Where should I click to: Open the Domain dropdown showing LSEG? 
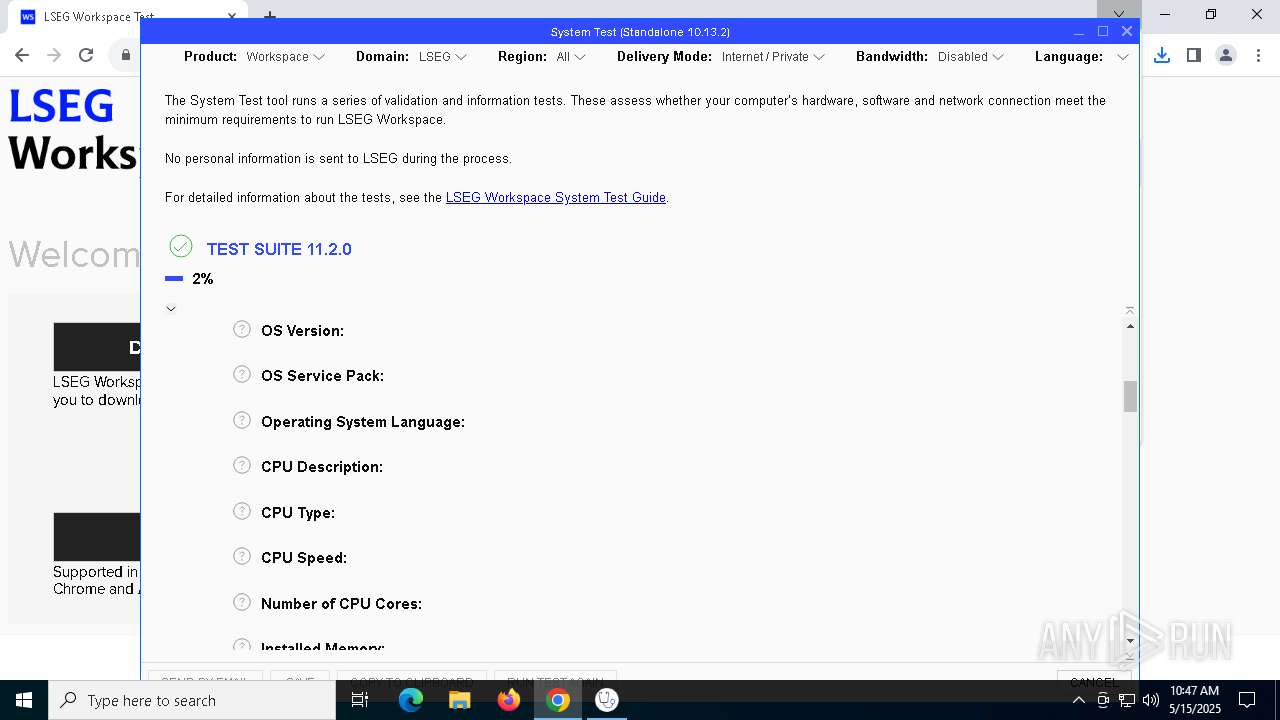(443, 57)
